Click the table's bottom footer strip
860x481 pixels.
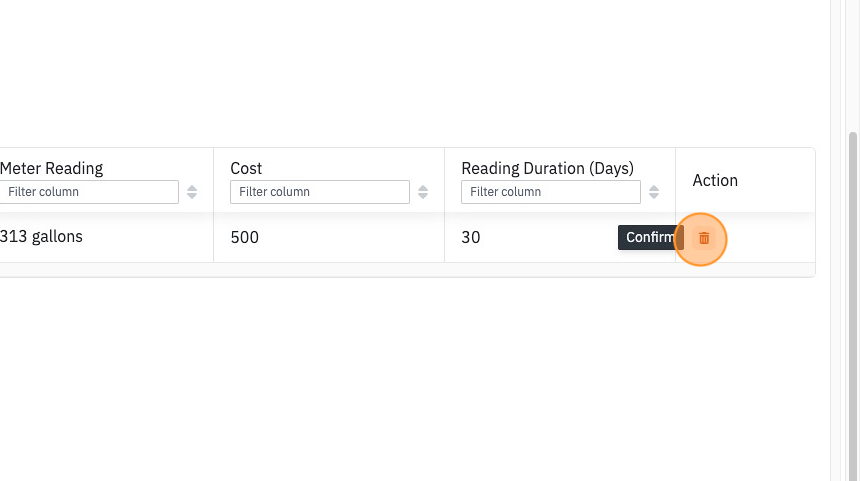pyautogui.click(x=407, y=269)
